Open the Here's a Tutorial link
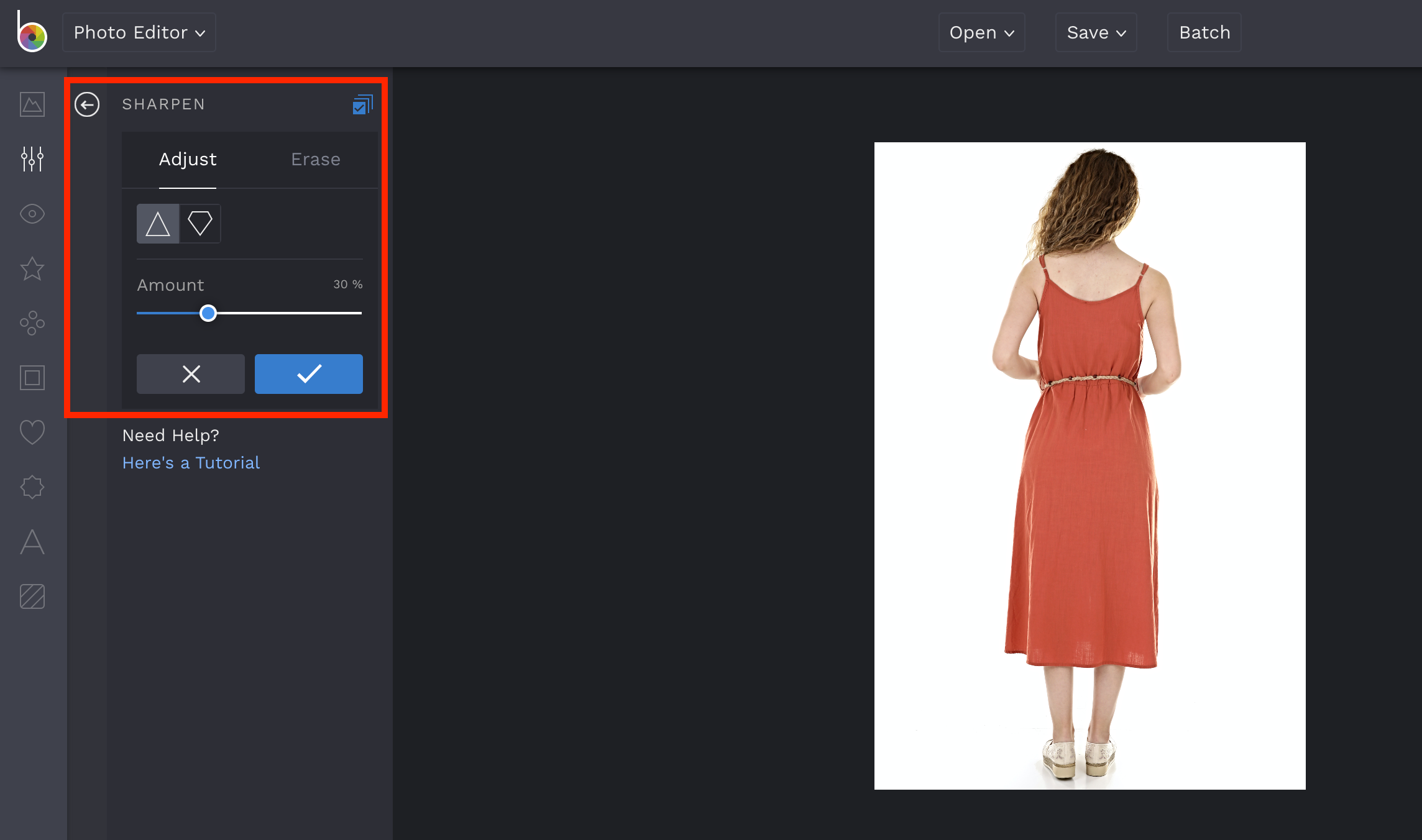 (191, 462)
